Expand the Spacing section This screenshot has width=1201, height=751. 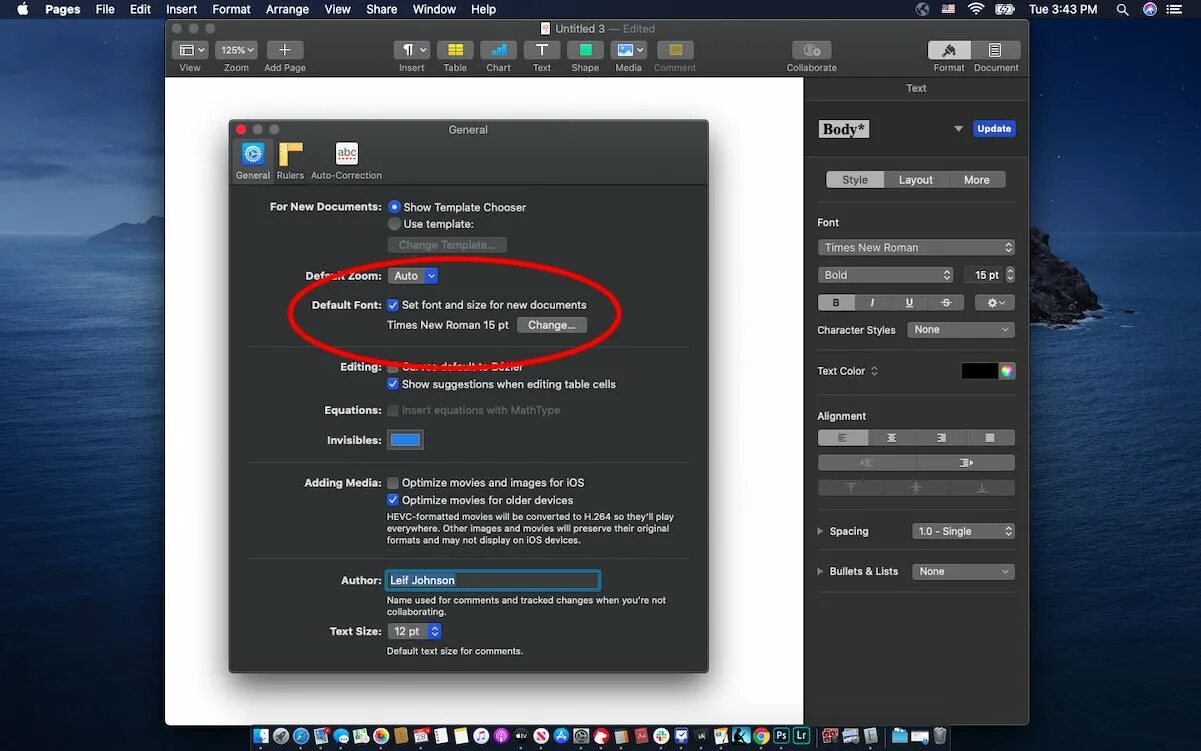point(821,531)
